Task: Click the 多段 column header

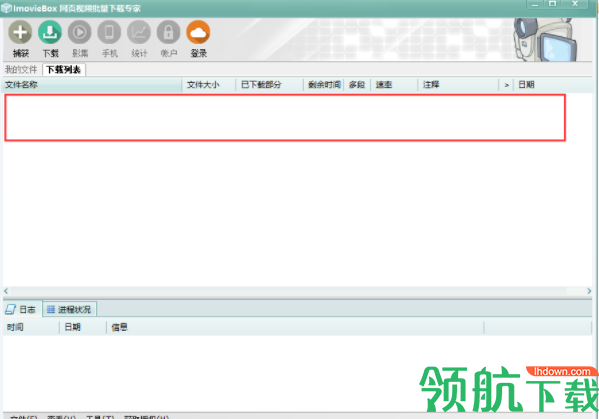Action: pyautogui.click(x=357, y=85)
